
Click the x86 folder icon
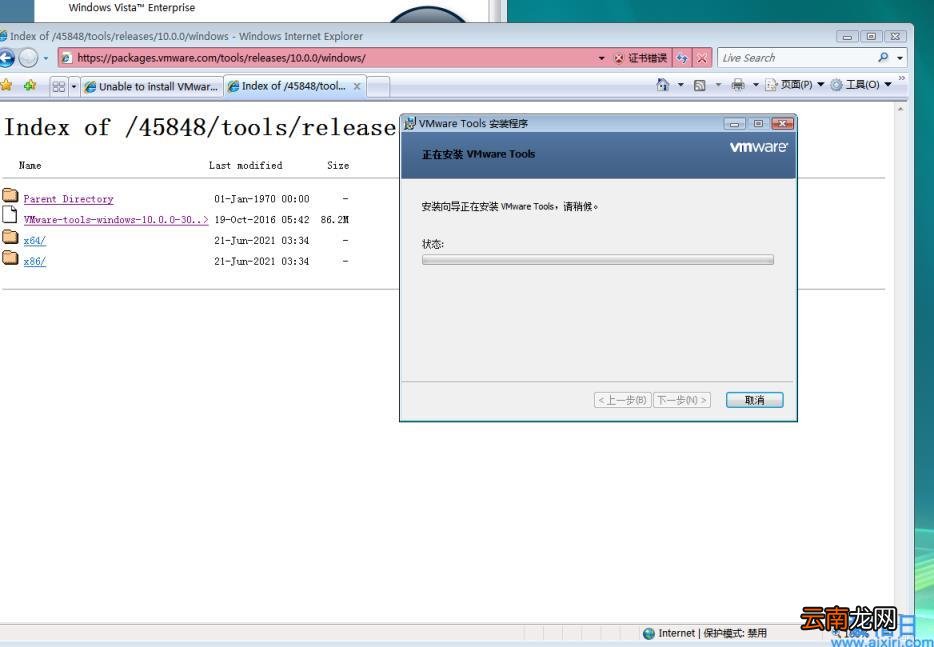[10, 257]
